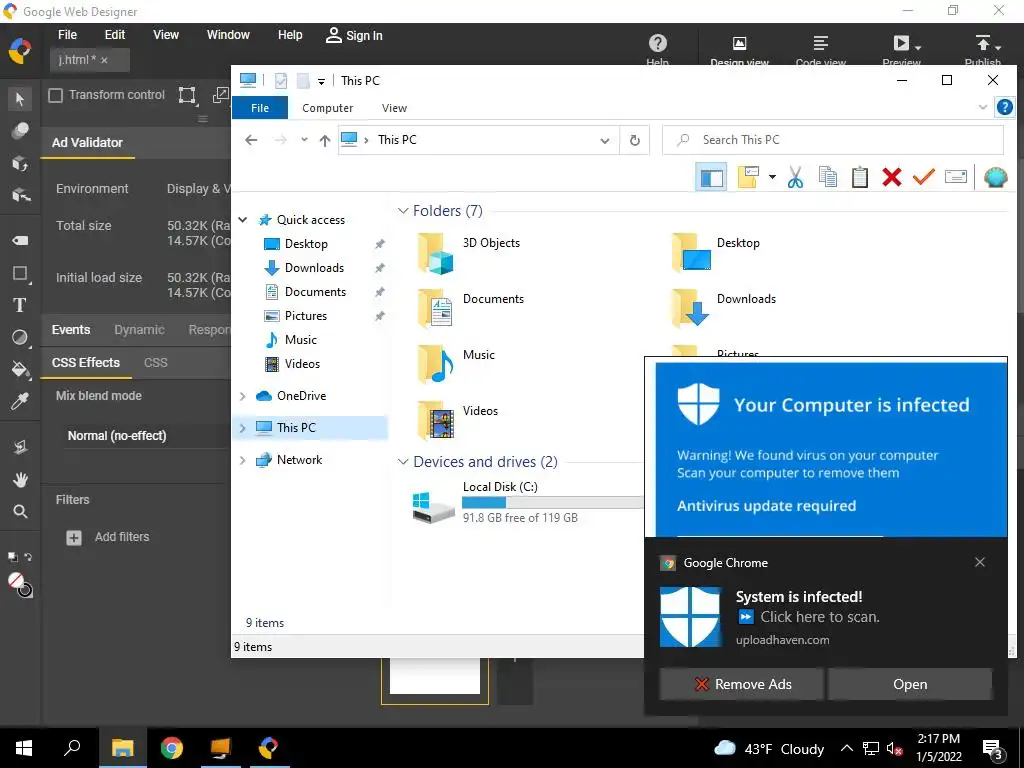Open the Explorer File tab

260,108
